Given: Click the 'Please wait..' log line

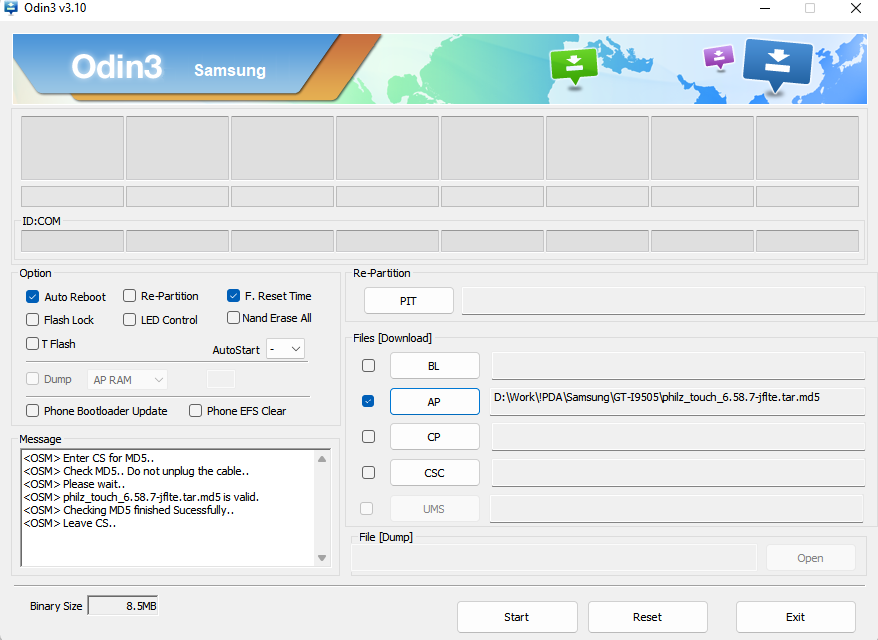Looking at the screenshot, I should (x=74, y=484).
